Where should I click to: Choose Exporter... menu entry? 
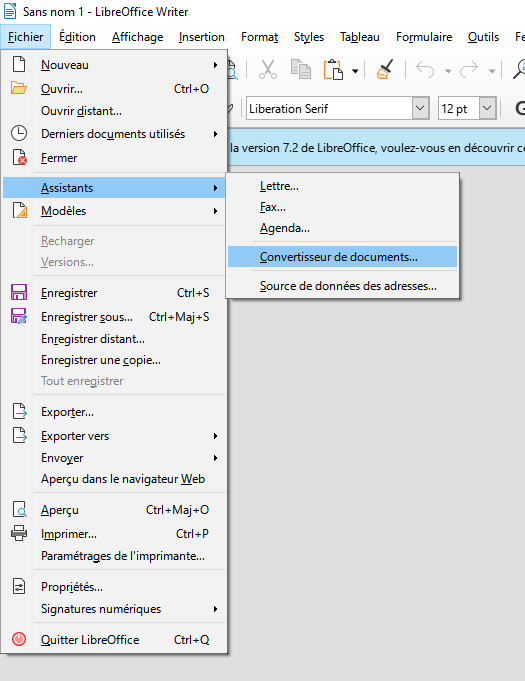pos(114,412)
